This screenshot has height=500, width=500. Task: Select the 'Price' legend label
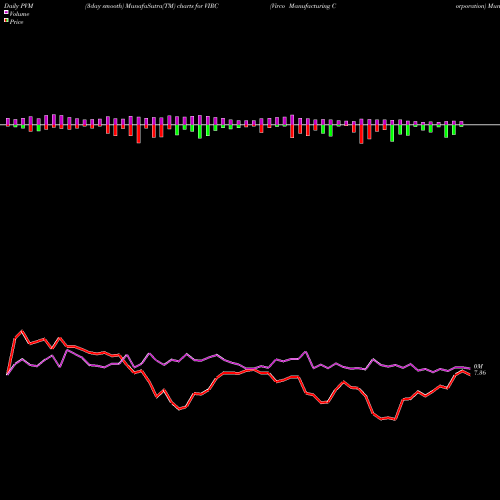point(16,22)
